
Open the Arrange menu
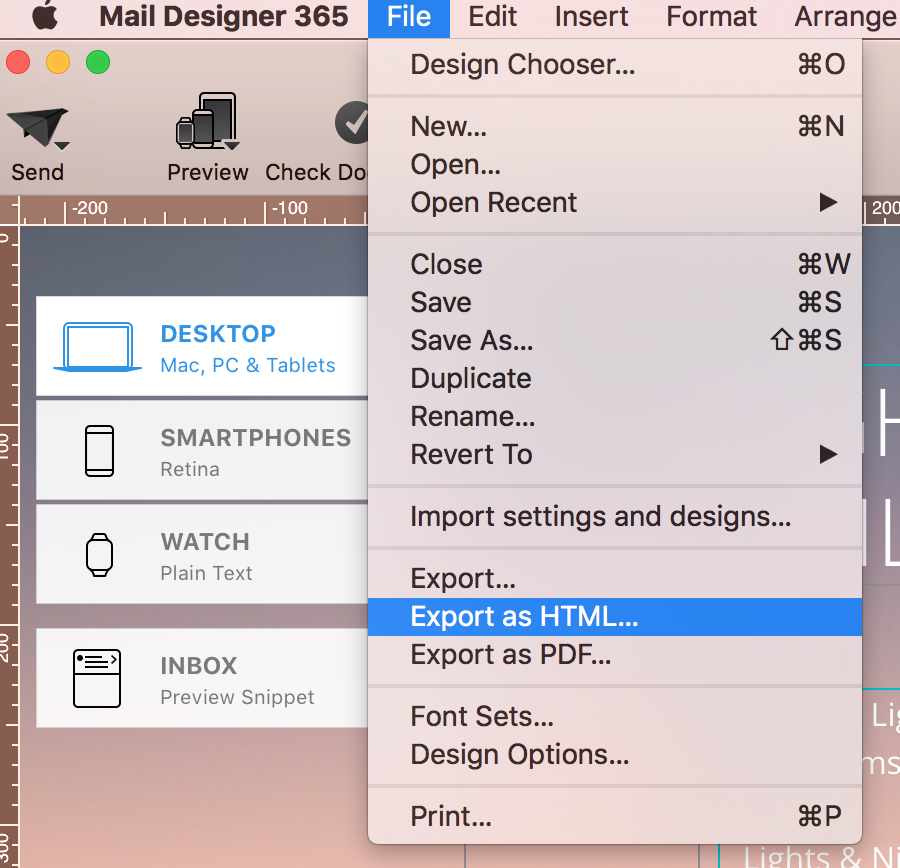coord(845,17)
